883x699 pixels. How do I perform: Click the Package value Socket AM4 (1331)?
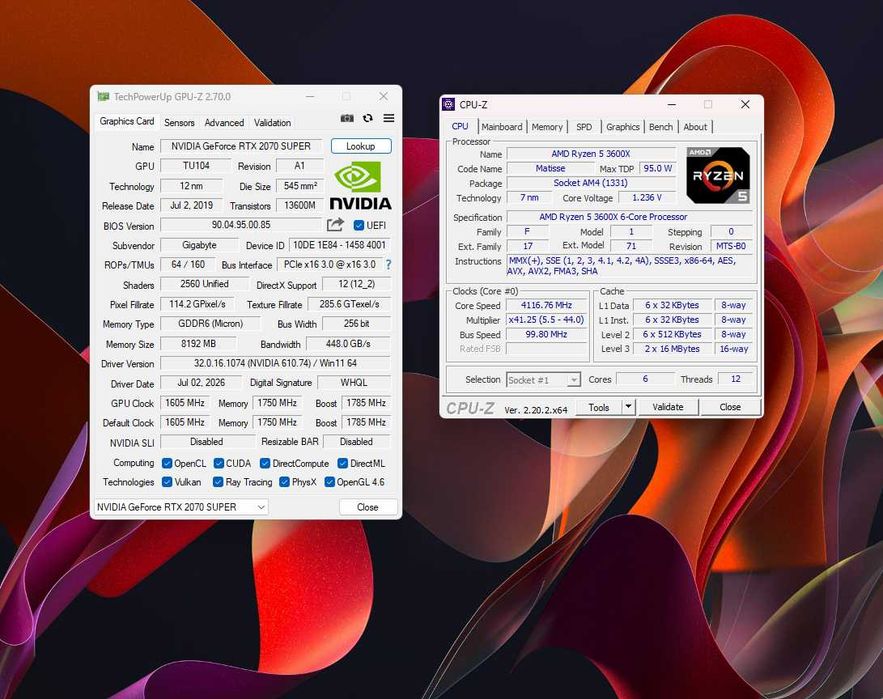coord(591,182)
